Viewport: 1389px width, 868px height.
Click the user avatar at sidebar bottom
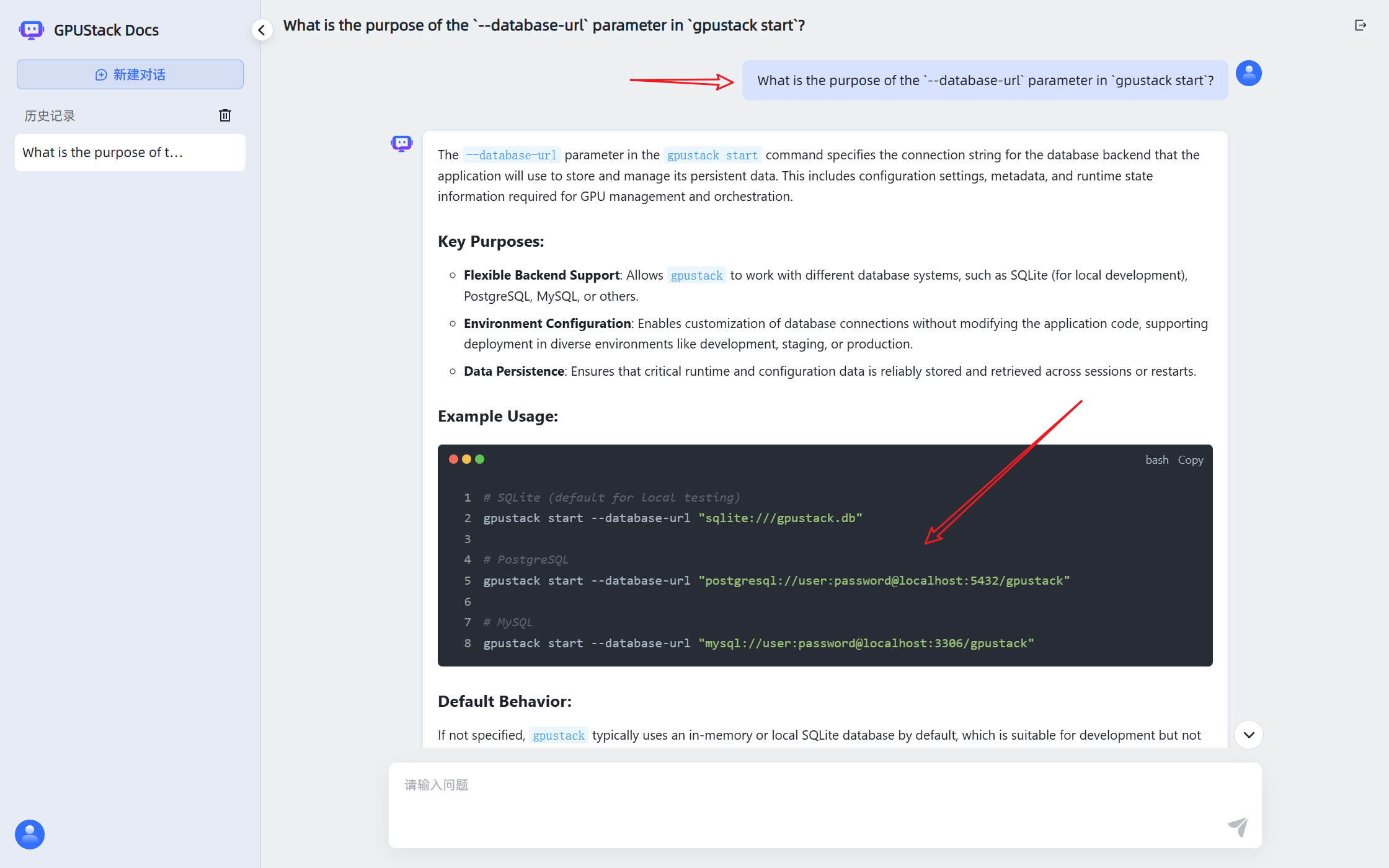coord(30,835)
